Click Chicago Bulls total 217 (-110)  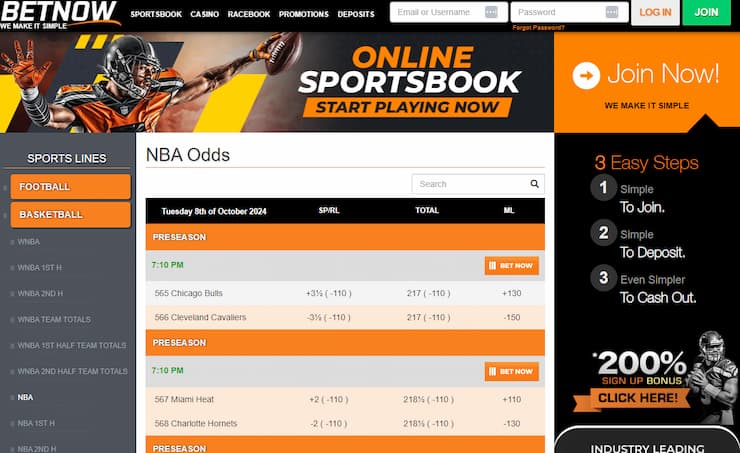[x=429, y=294]
